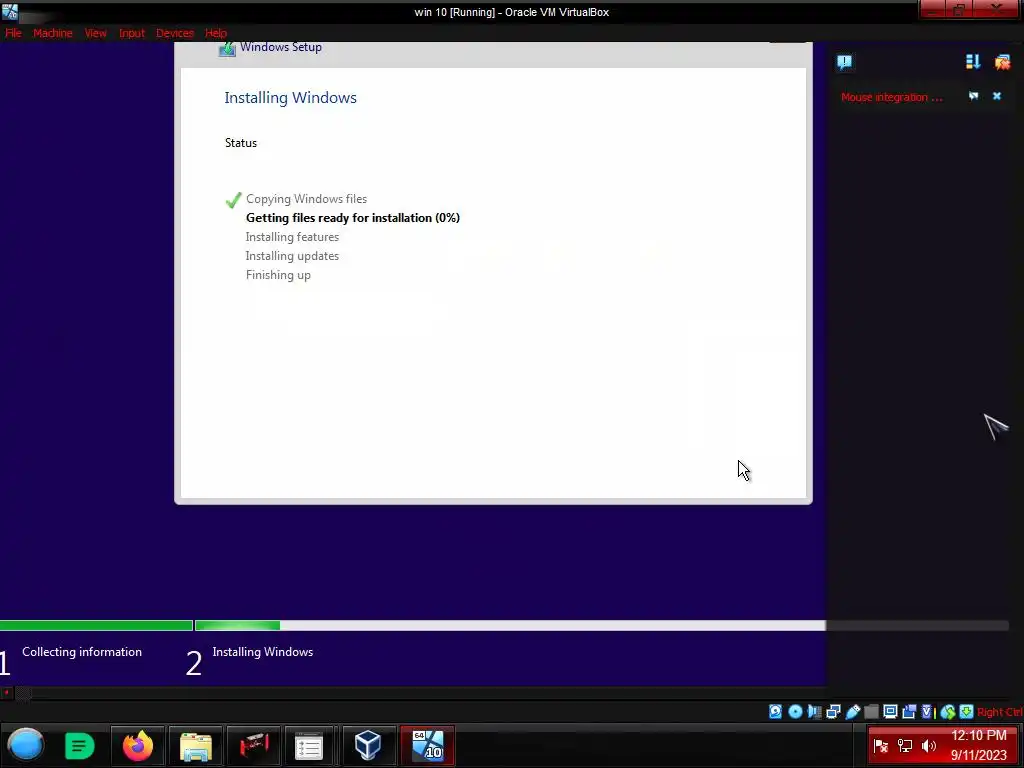Open the Devices menu

pyautogui.click(x=174, y=33)
